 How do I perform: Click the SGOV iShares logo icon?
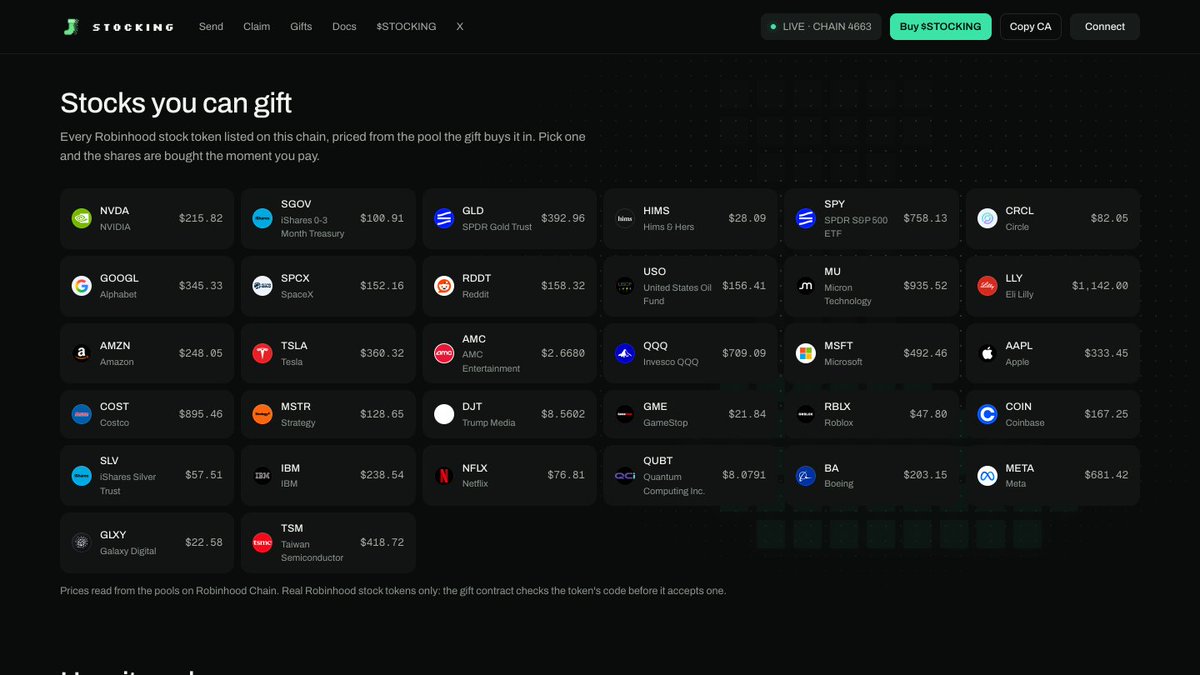point(262,218)
